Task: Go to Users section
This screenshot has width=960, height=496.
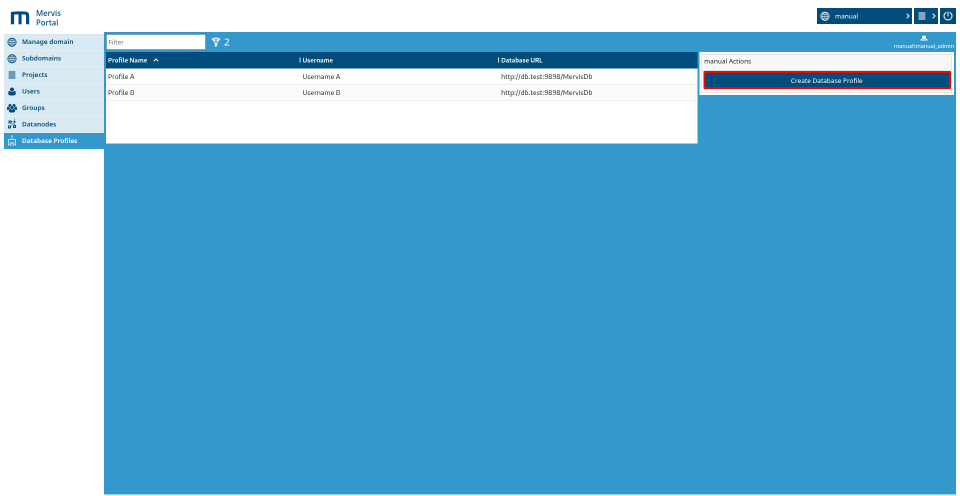Action: tap(54, 91)
